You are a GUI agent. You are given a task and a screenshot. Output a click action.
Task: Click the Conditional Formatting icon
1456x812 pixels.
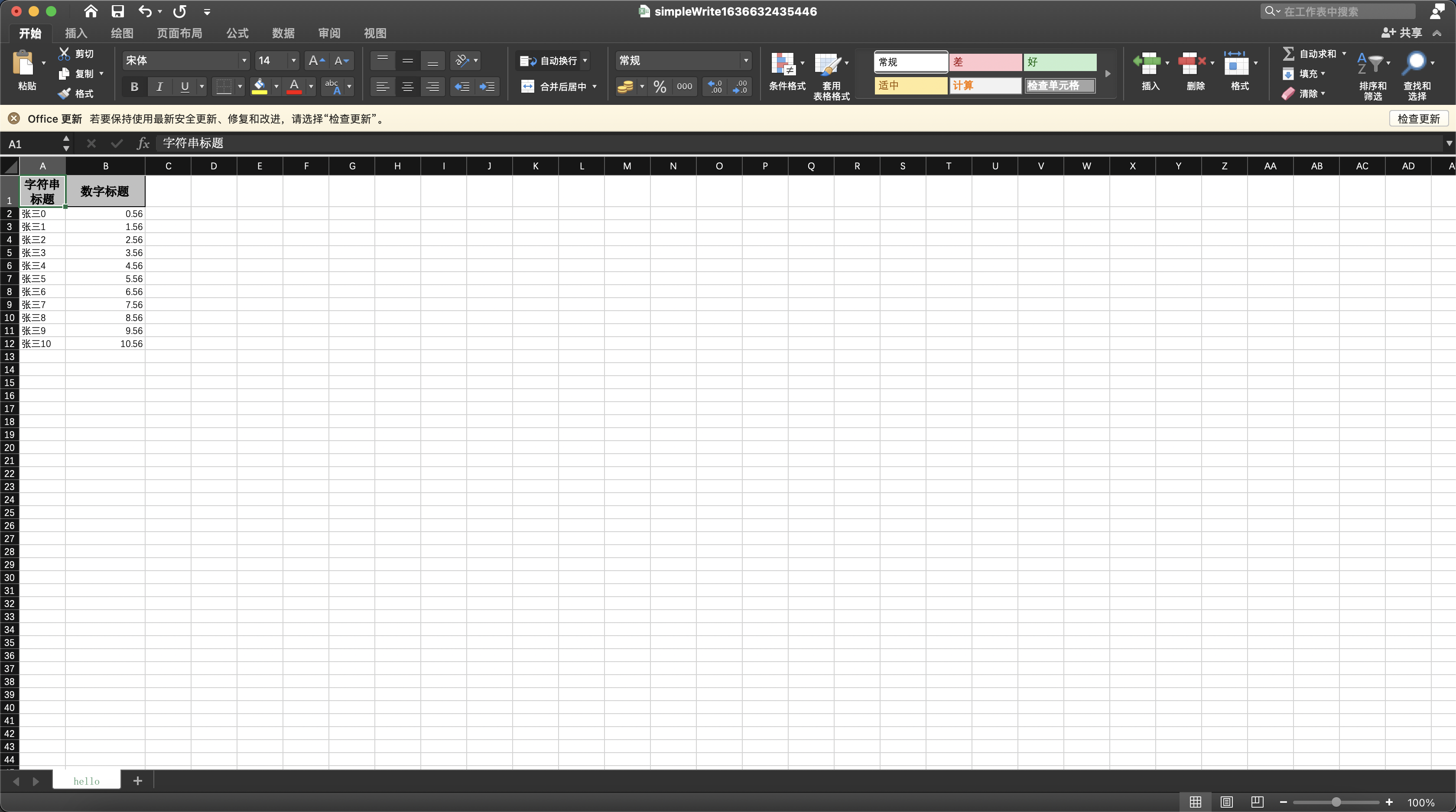(783, 65)
